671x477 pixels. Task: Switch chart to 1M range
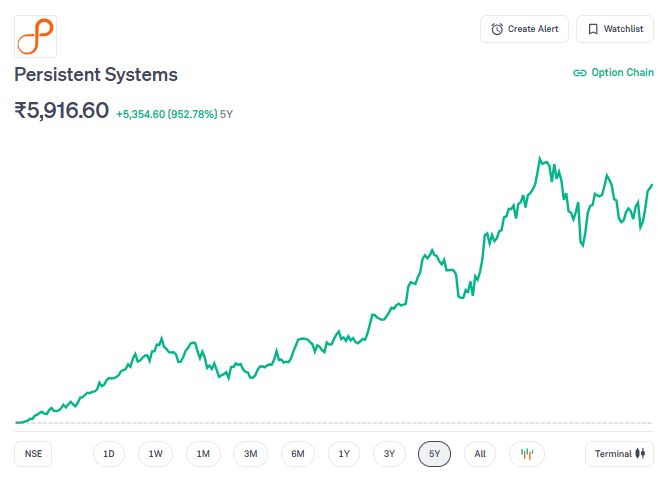point(203,454)
